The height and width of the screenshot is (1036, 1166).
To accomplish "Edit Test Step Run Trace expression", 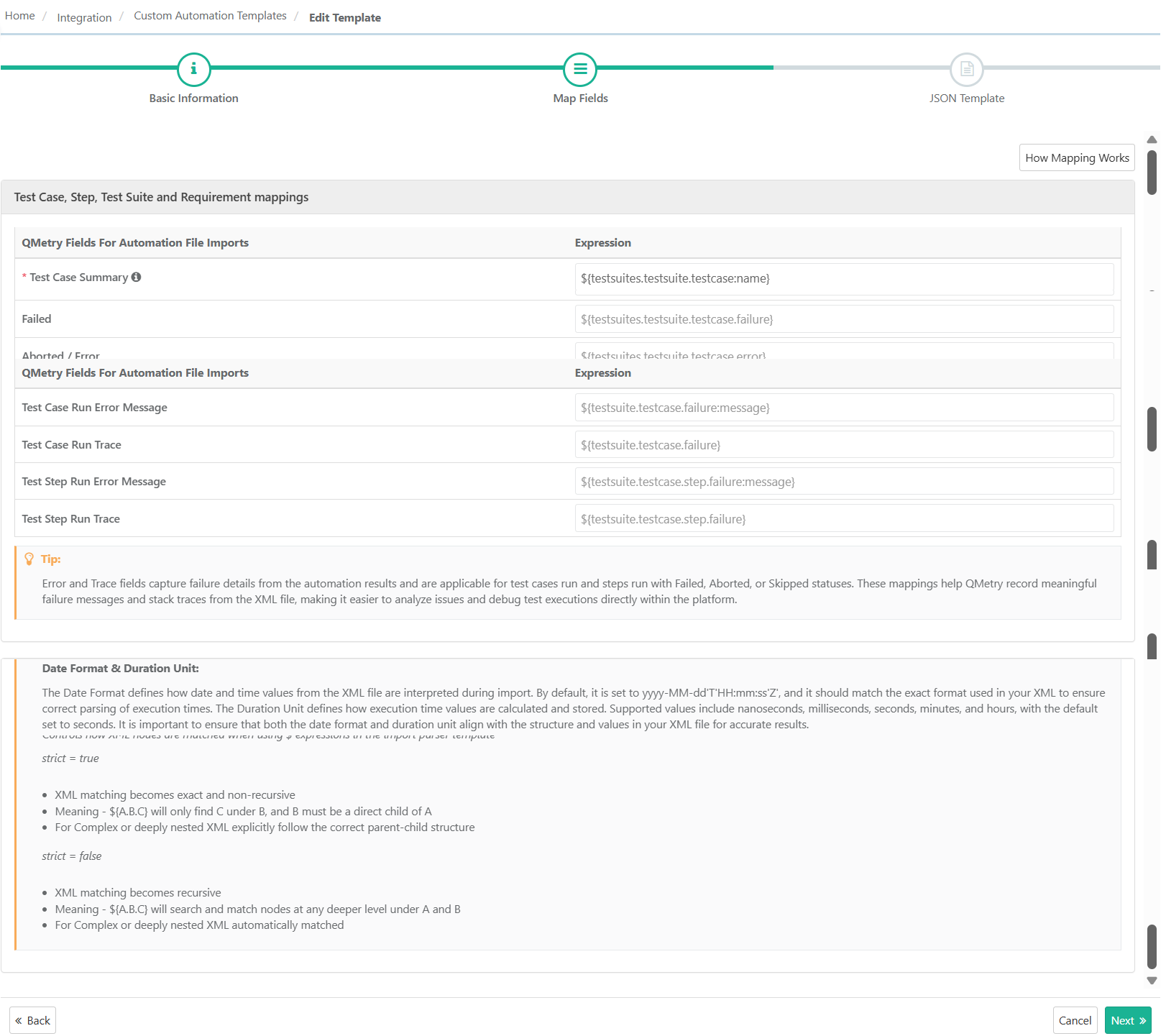I will coord(844,519).
